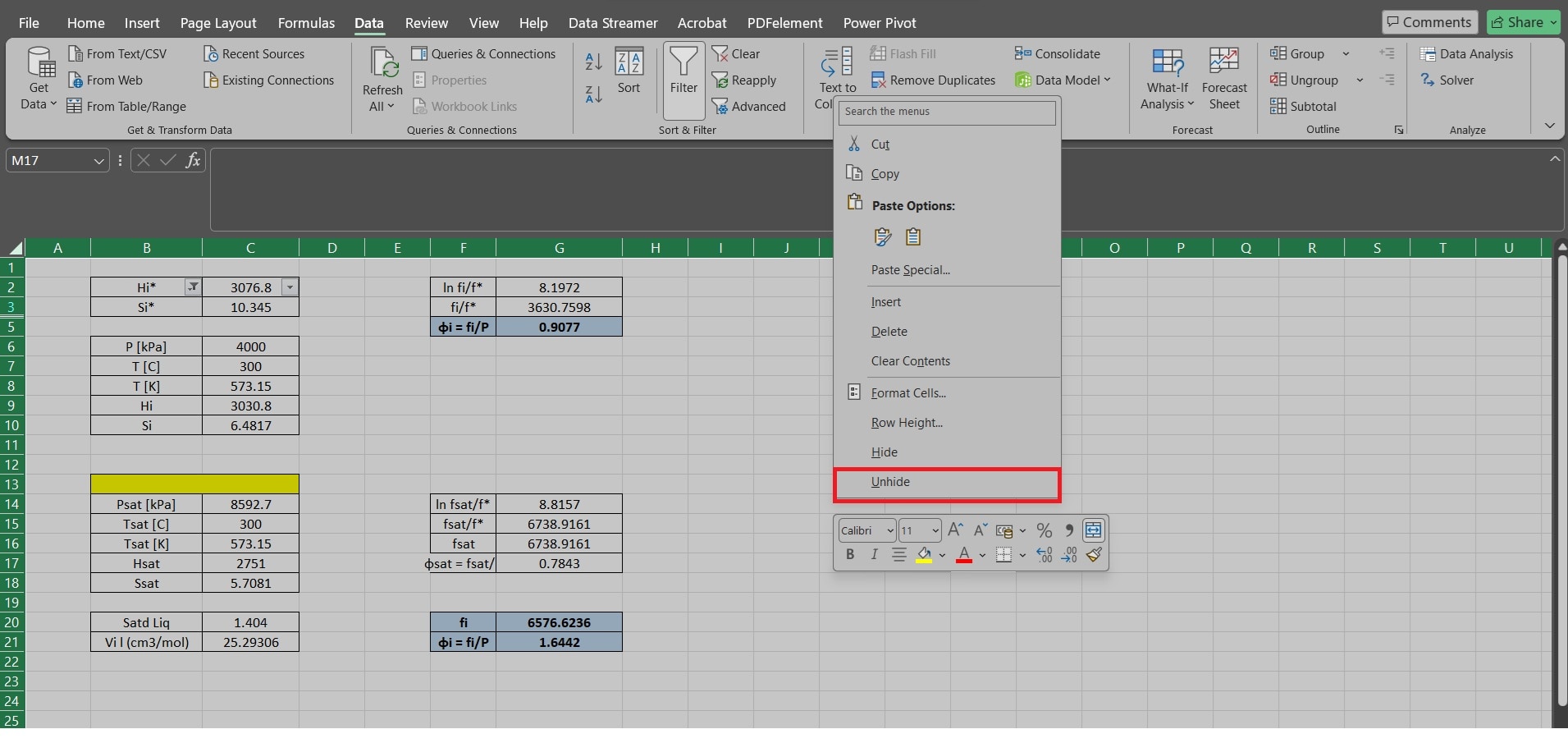1568x743 pixels.
Task: Switch to the Formulas ribbon tab
Action: [306, 22]
